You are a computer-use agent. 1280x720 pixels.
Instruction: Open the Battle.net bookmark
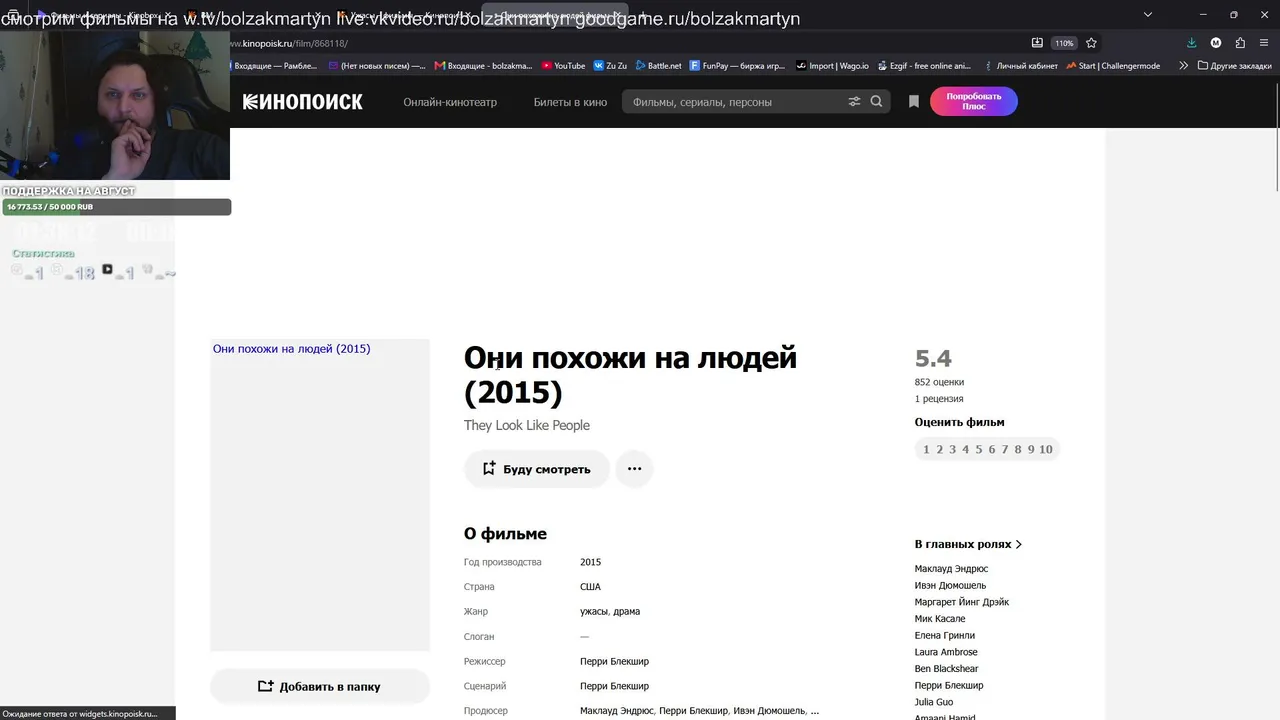pyautogui.click(x=658, y=66)
